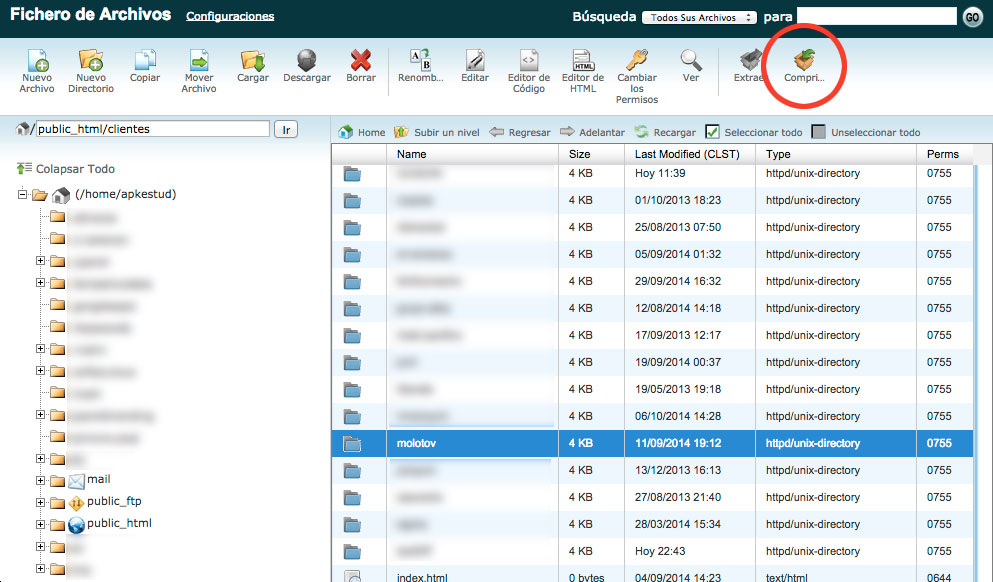Screen dimensions: 993x582
Task: Click the index.html file icon
Action: 352,576
